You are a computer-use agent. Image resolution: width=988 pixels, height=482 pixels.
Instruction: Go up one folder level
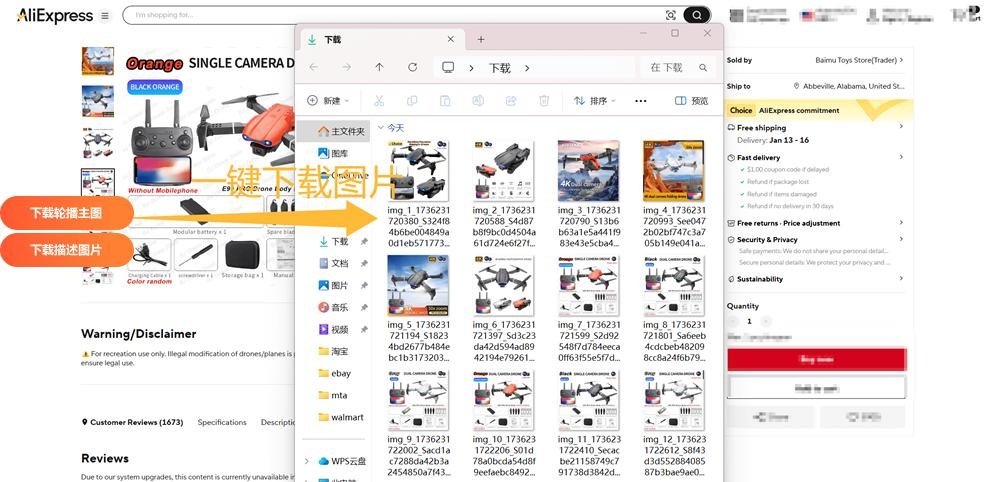click(x=379, y=67)
